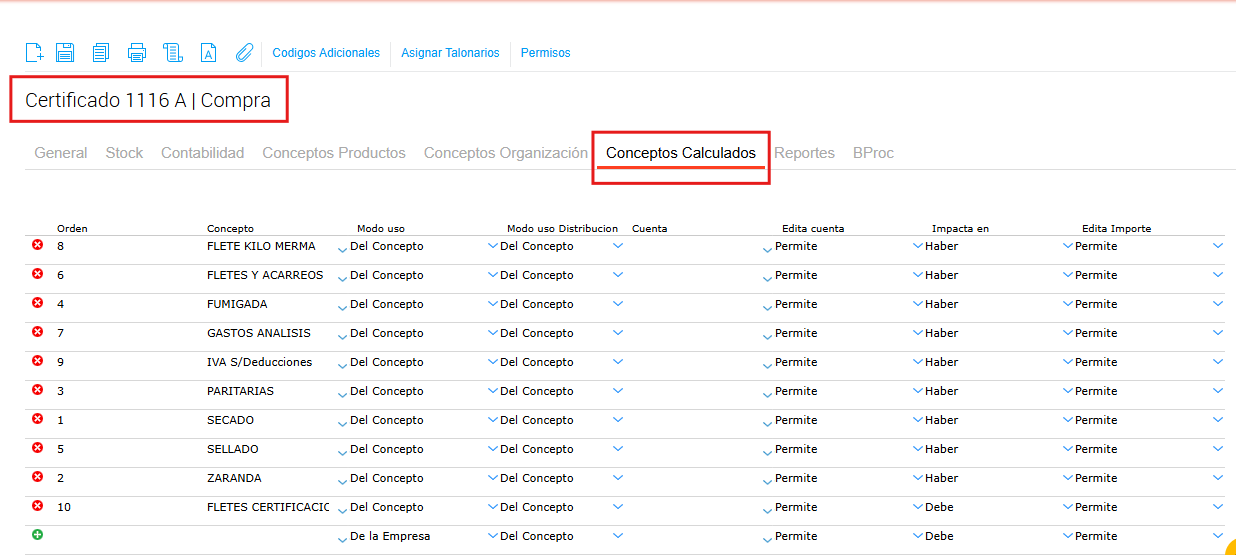This screenshot has height=555, width=1236.
Task: Open the Conceptos Productos tab
Action: tap(334, 153)
